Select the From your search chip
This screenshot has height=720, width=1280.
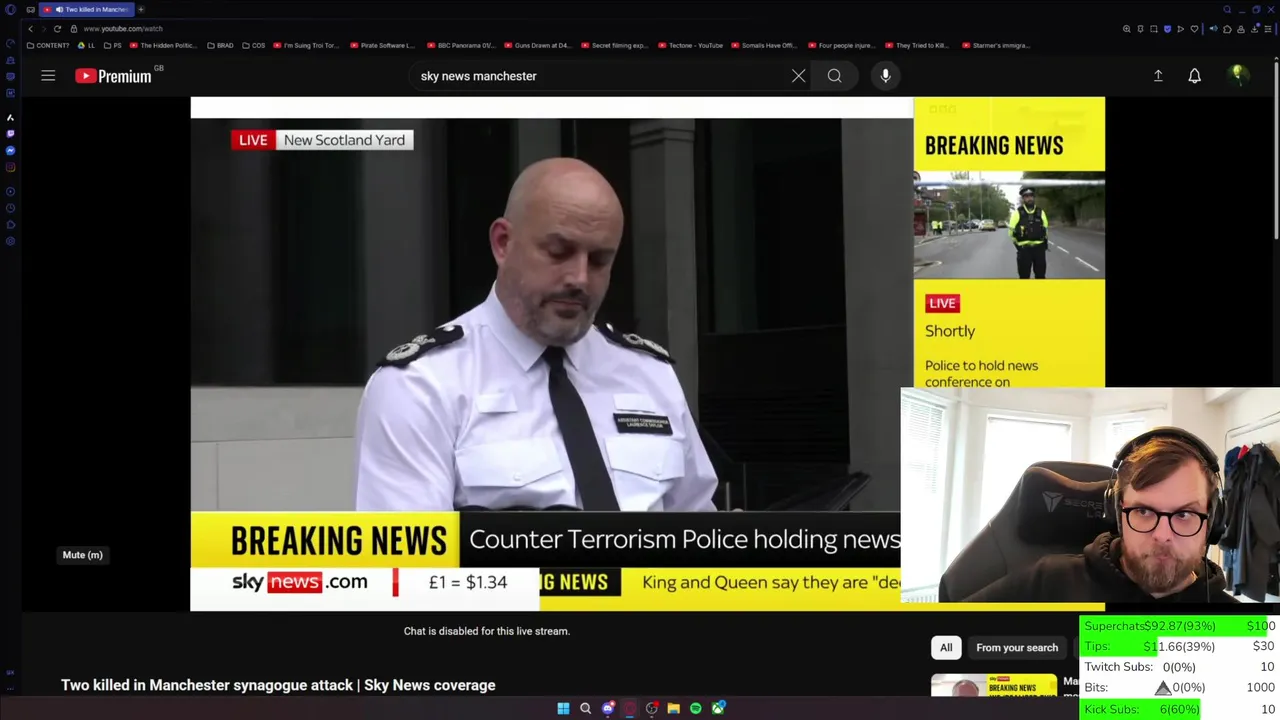click(x=1017, y=648)
